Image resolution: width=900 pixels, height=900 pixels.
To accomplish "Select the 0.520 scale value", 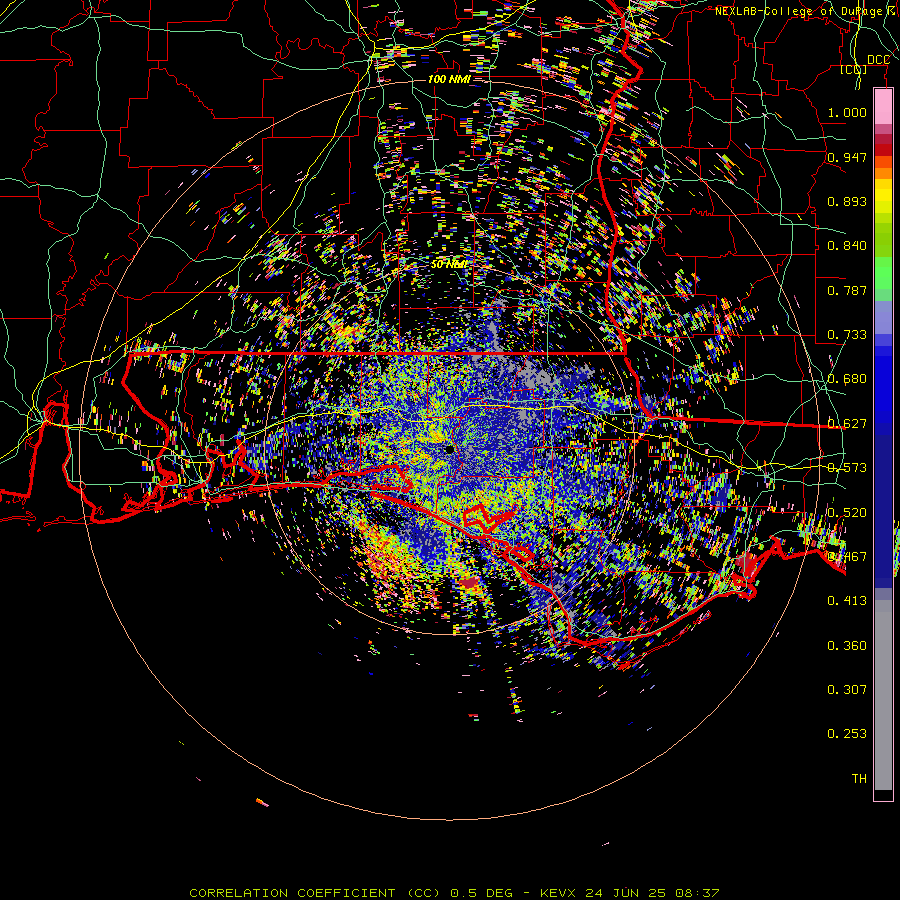I will pos(847,513).
